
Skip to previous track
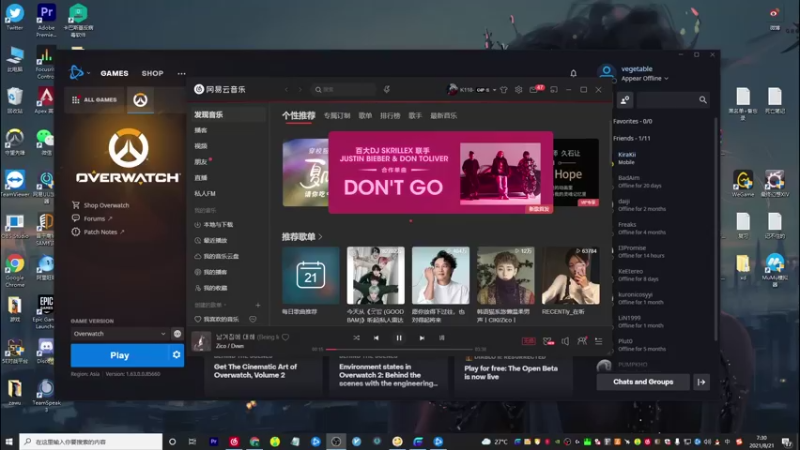[x=376, y=338]
